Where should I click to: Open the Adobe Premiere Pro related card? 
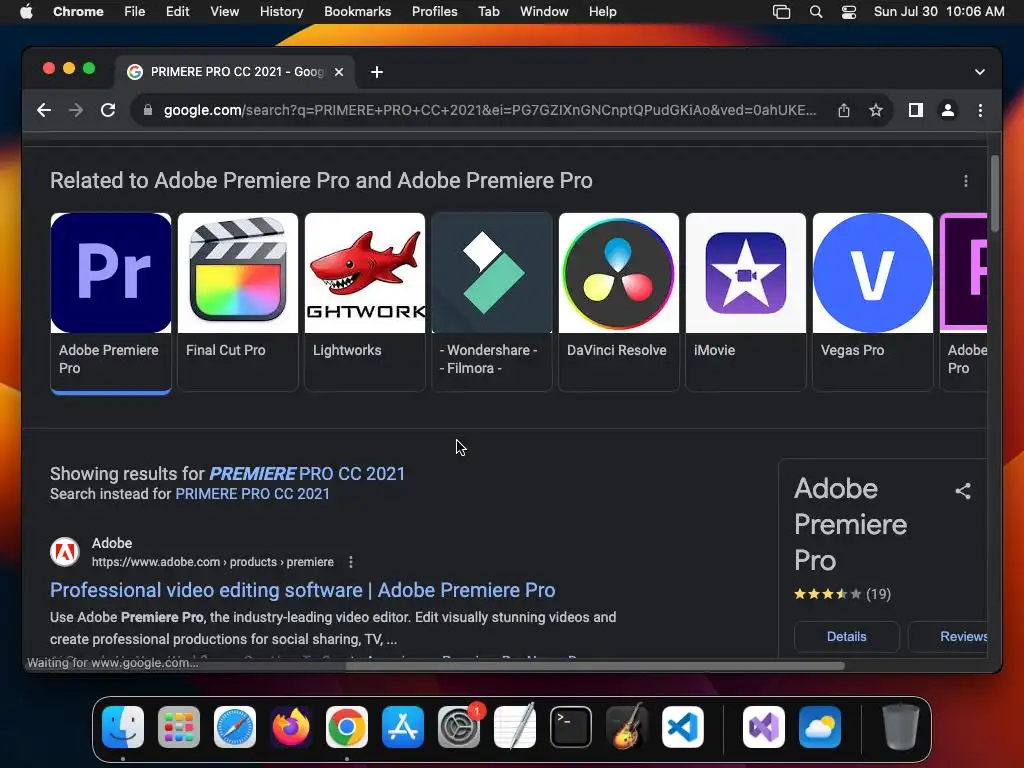111,302
